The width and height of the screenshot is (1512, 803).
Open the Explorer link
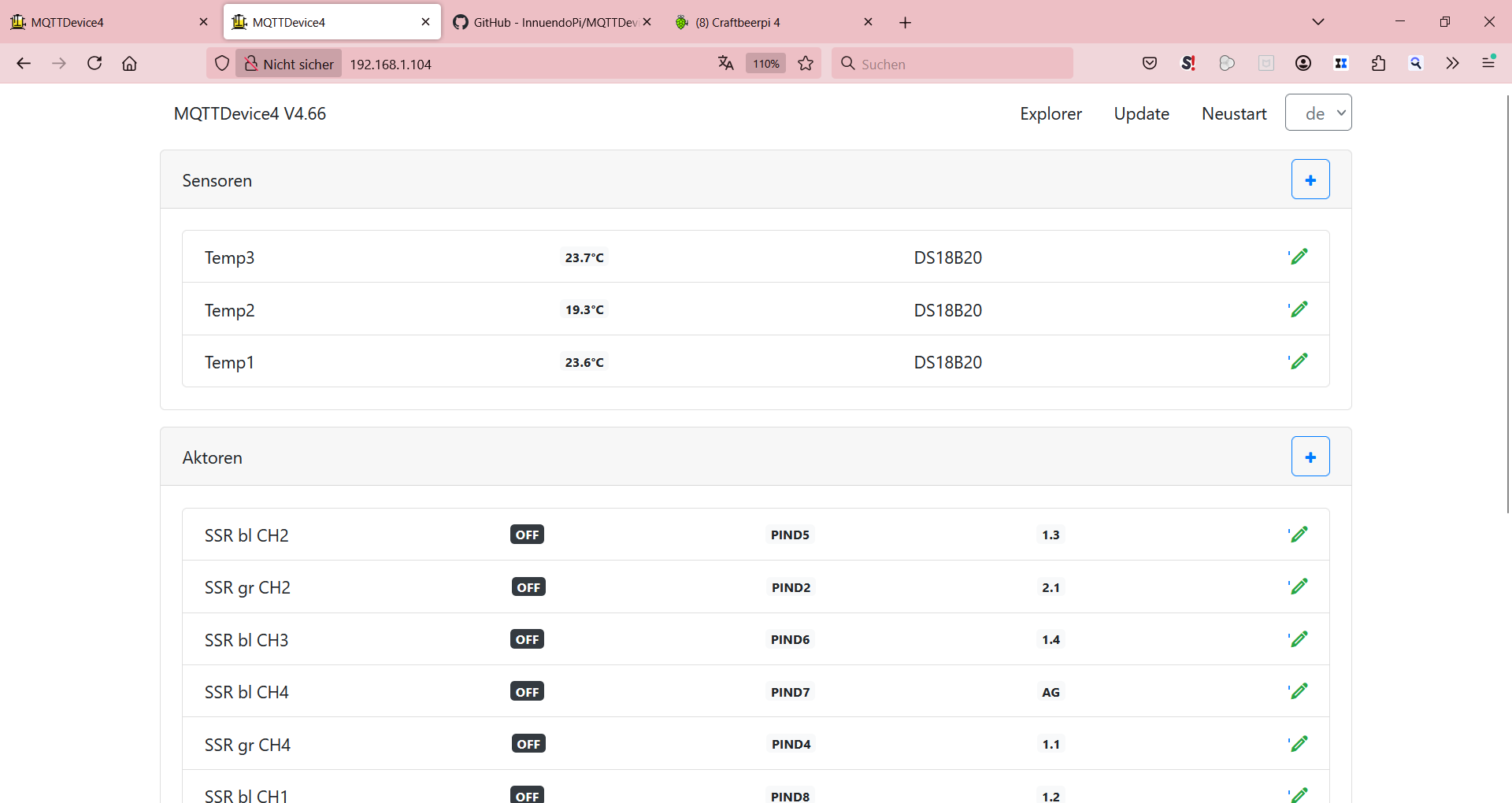(1050, 114)
